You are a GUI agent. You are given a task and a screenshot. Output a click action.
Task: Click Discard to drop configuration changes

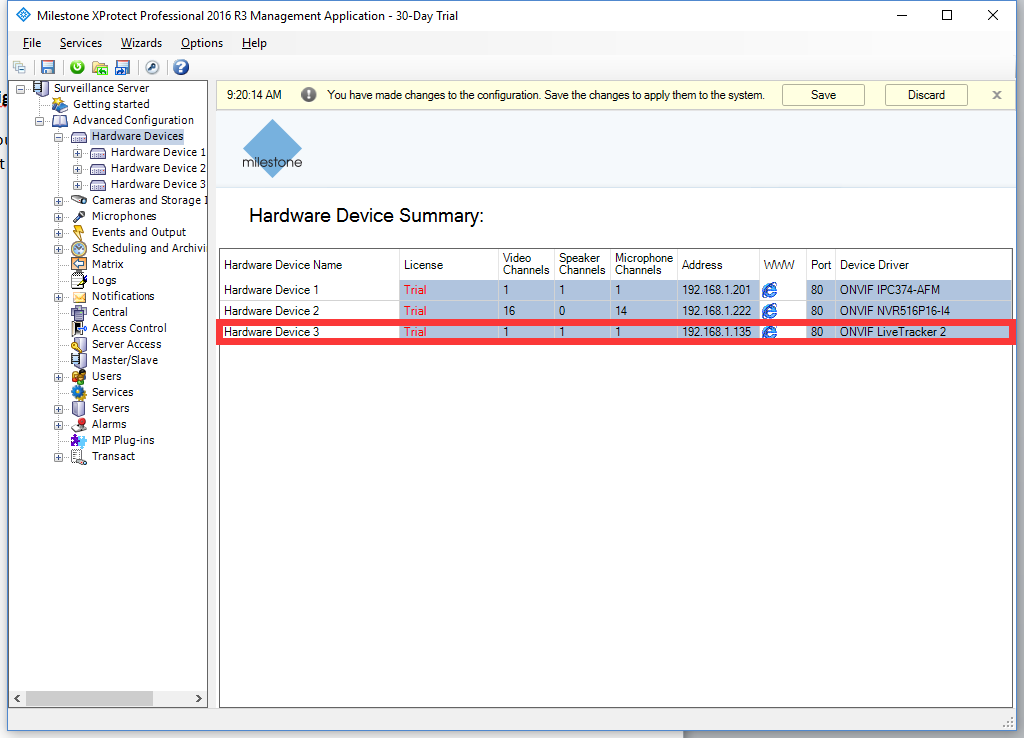(x=926, y=95)
